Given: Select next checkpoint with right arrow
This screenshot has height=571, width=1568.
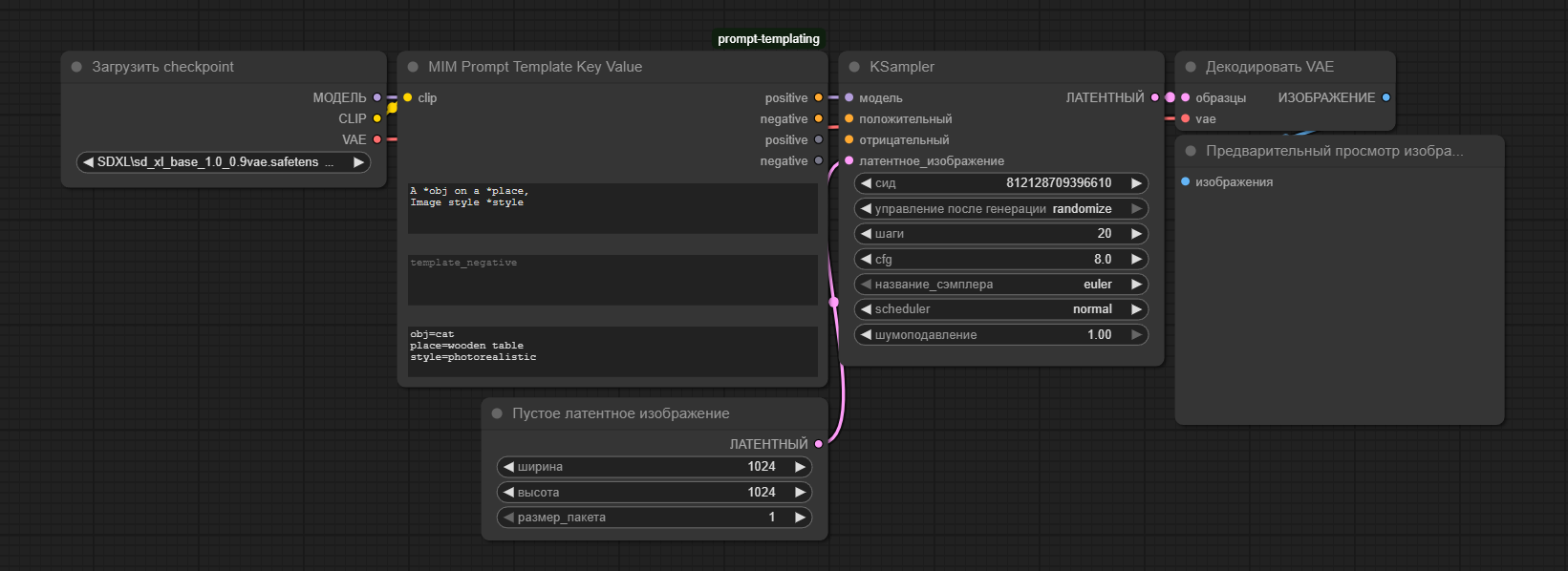Looking at the screenshot, I should coord(359,162).
